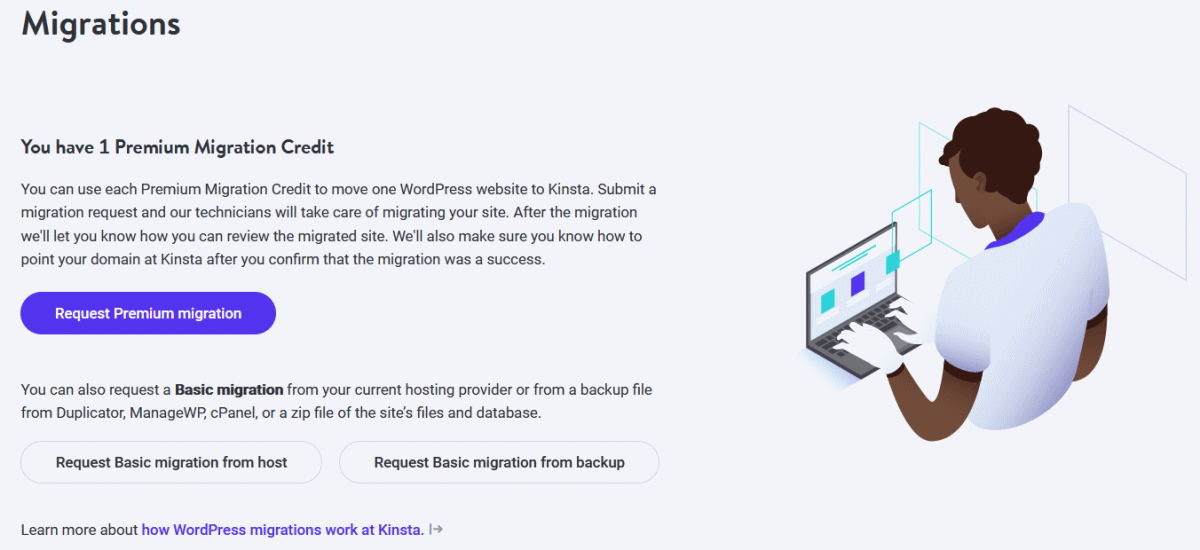Click the Request Premium migration button
1200x550 pixels.
[x=148, y=313]
